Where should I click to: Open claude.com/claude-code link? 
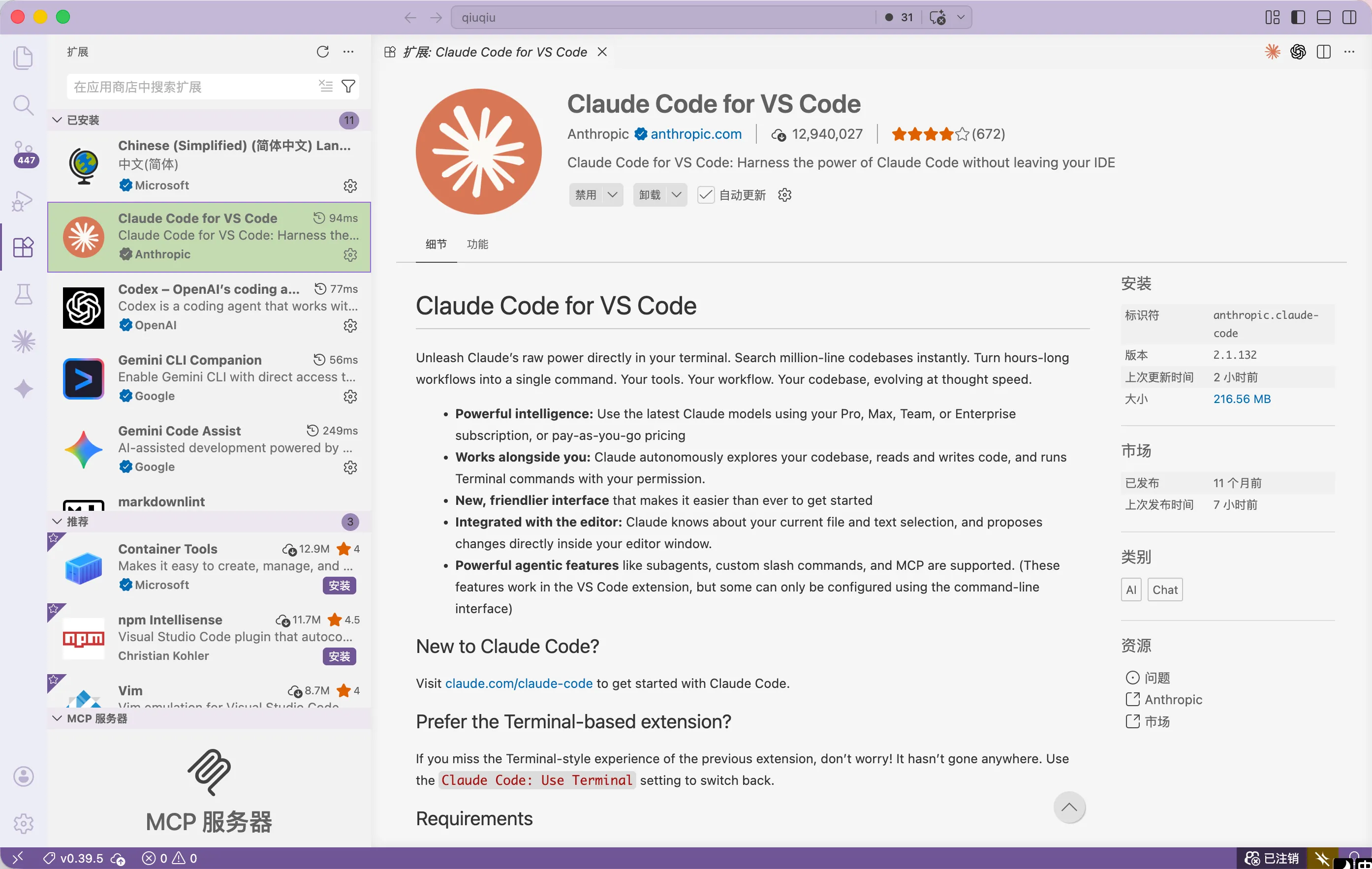click(x=519, y=683)
